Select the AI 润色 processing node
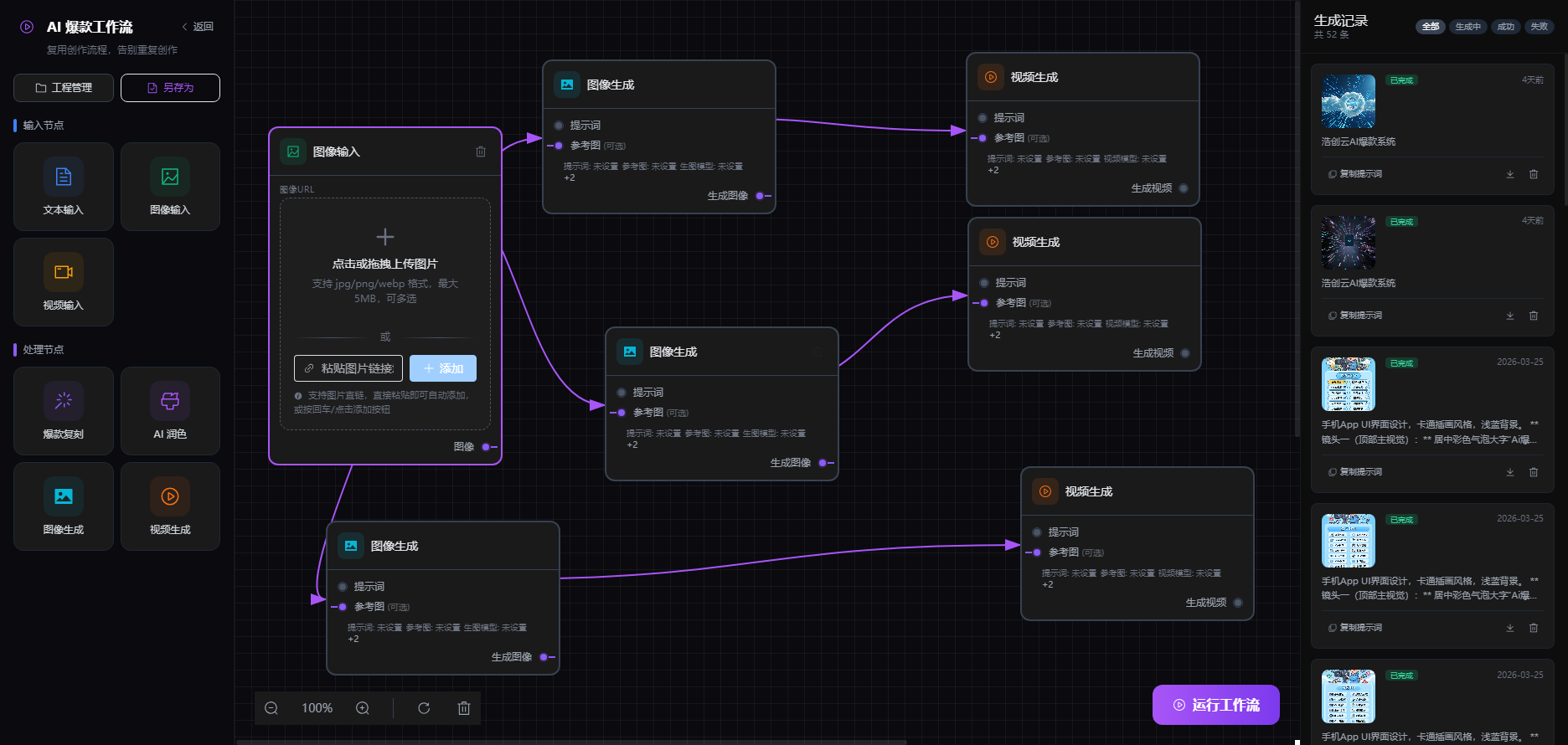This screenshot has width=1568, height=745. [170, 410]
